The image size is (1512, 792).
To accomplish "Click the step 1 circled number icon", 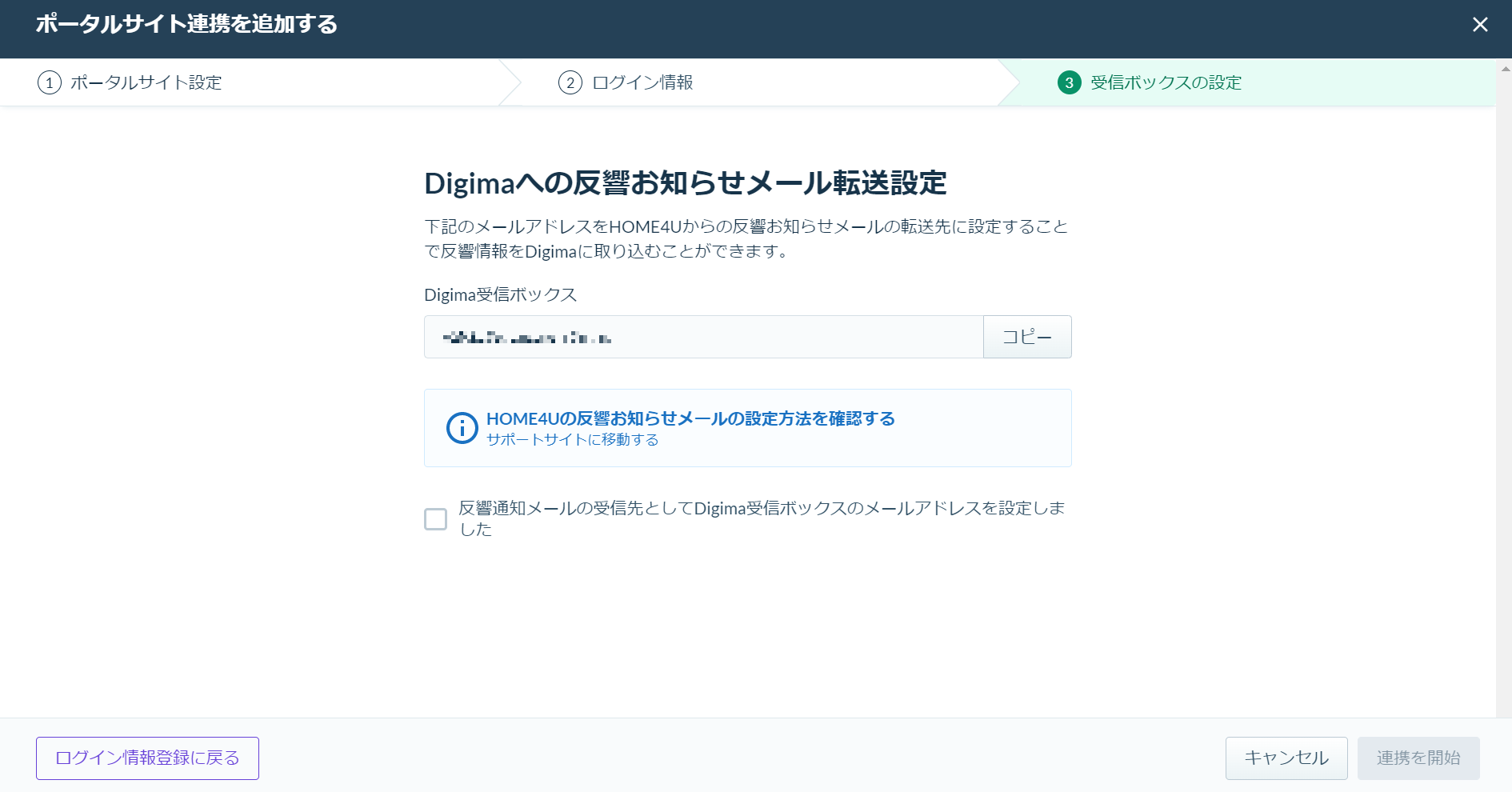I will (50, 82).
